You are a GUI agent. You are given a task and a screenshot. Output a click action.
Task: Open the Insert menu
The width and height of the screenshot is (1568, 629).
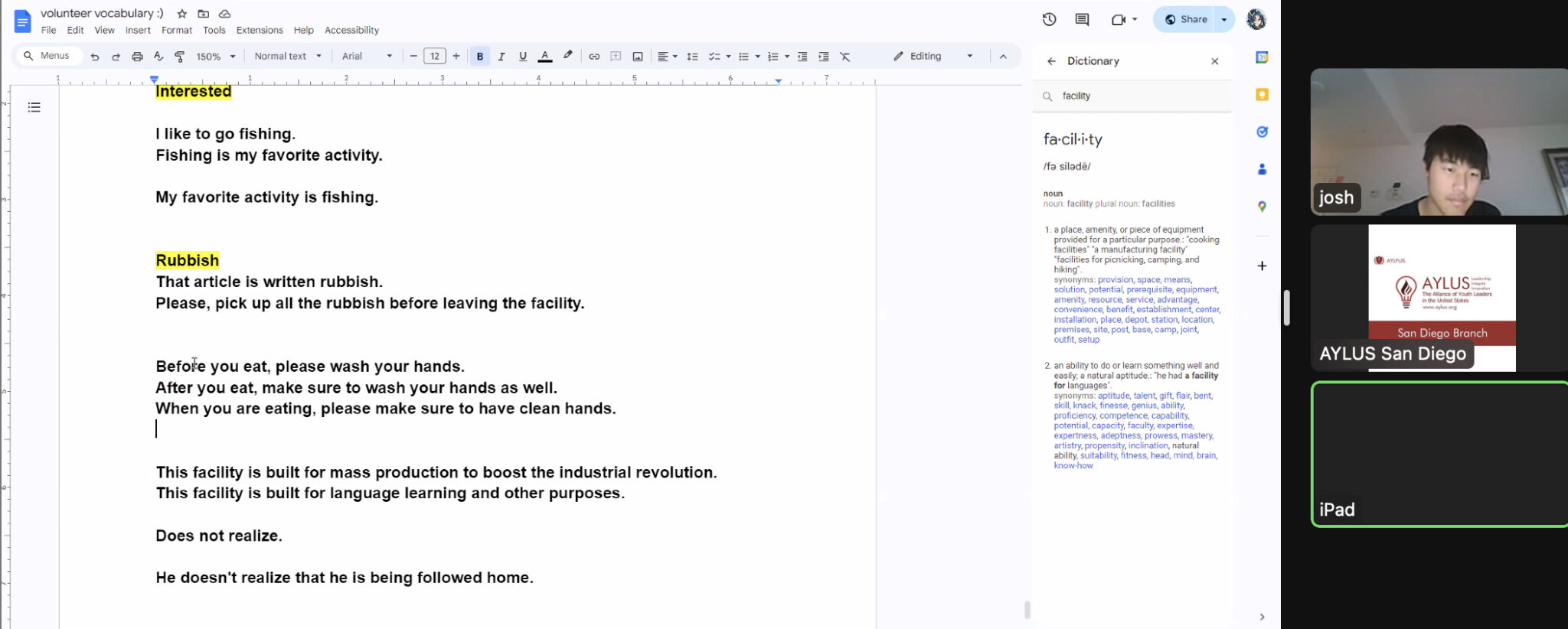(138, 30)
